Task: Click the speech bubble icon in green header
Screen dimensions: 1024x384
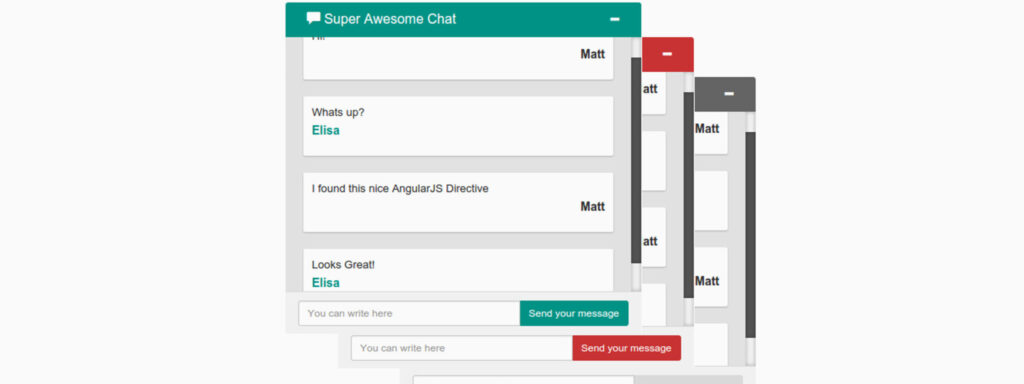Action: coord(313,18)
